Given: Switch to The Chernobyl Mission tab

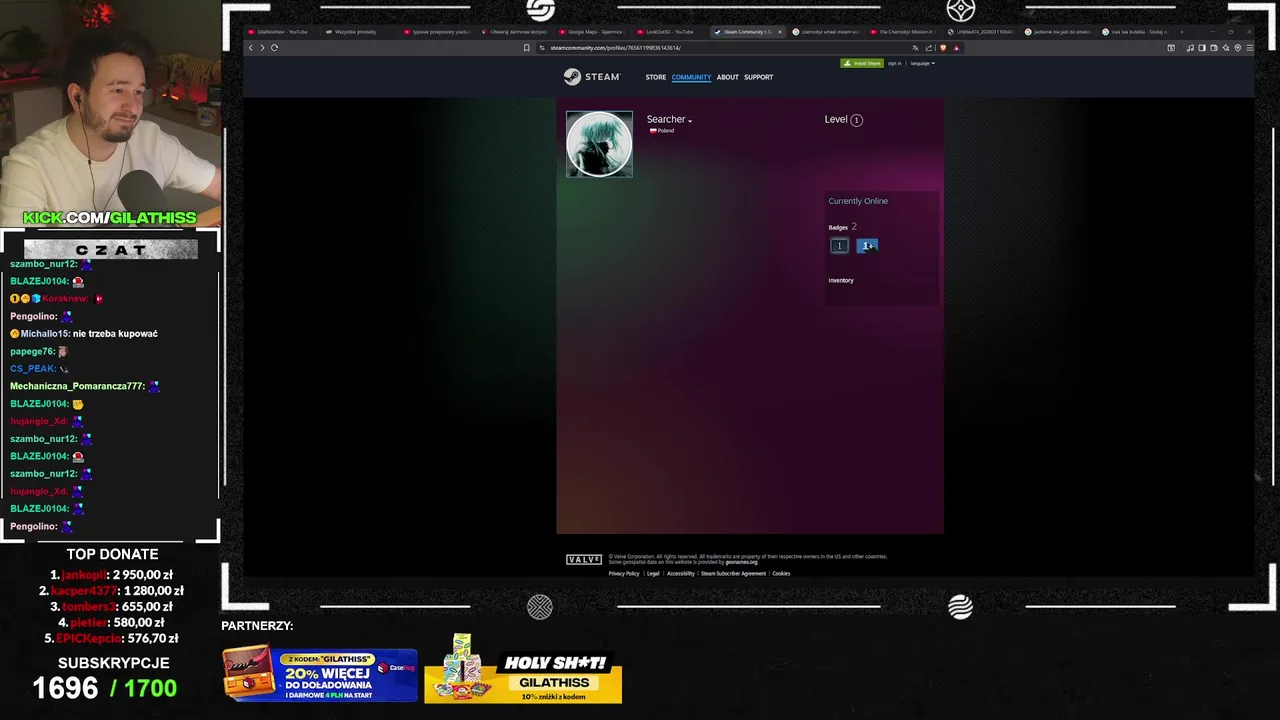Looking at the screenshot, I should (x=905, y=32).
